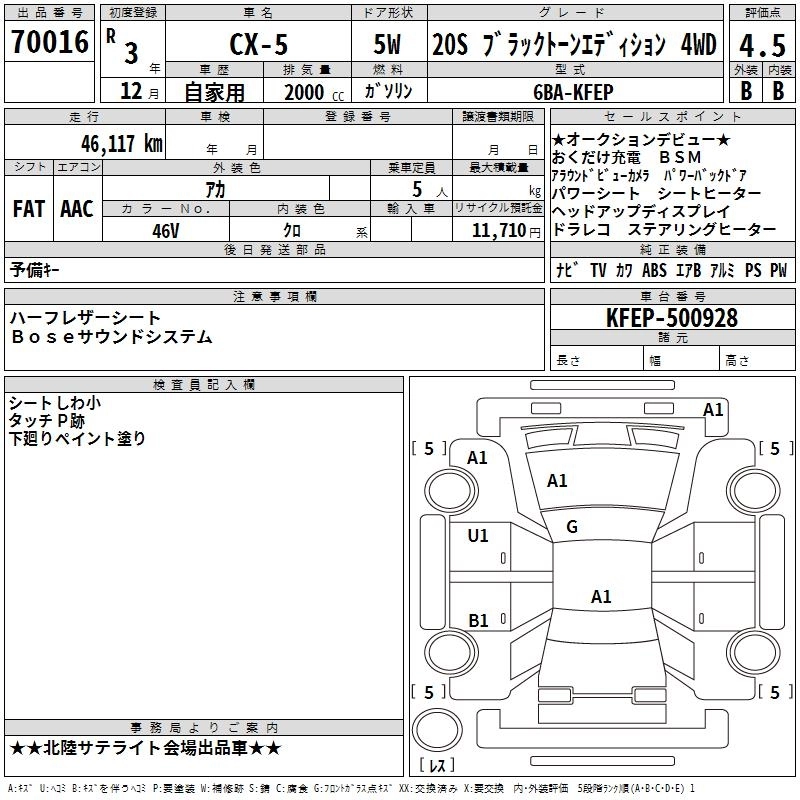Click the 自家用 vehicle history value

(x=214, y=92)
